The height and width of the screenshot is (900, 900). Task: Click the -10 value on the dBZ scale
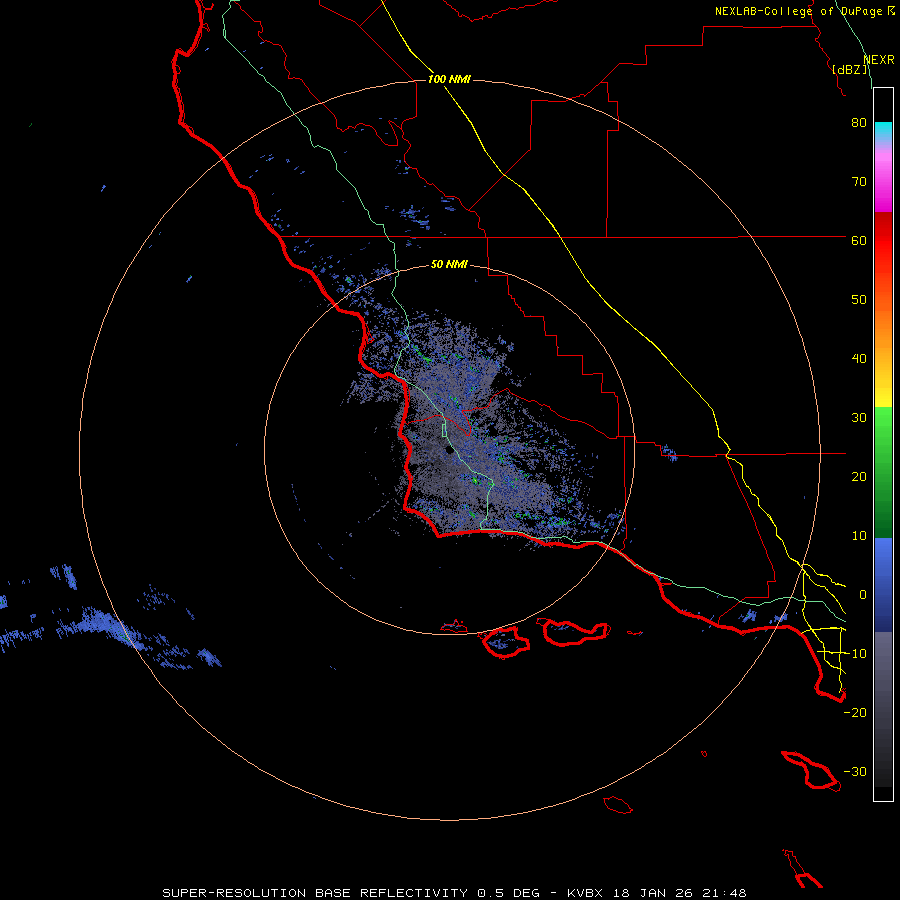click(855, 654)
